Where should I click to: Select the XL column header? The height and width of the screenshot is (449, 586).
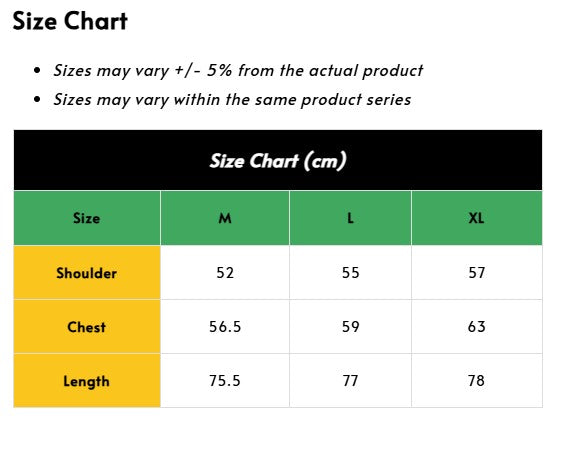click(476, 218)
